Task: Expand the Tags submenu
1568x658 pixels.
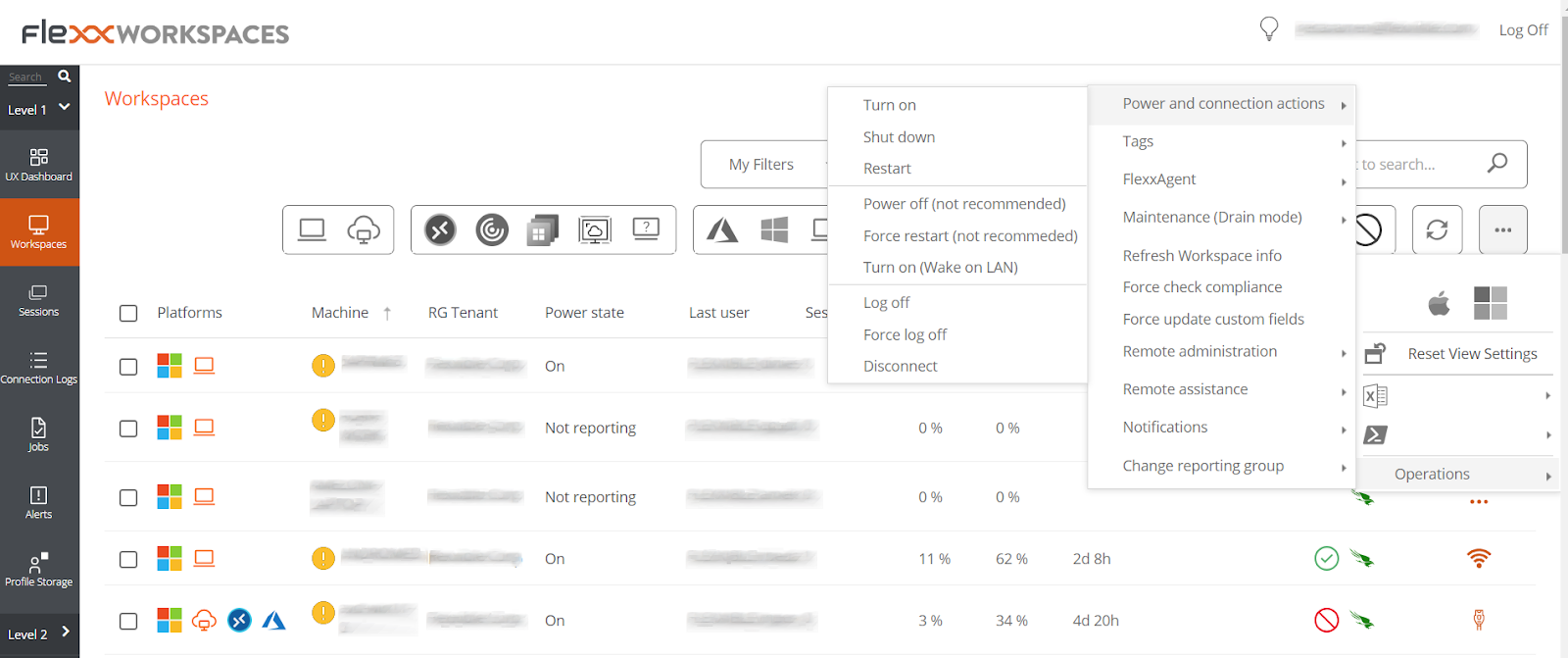Action: click(1221, 141)
